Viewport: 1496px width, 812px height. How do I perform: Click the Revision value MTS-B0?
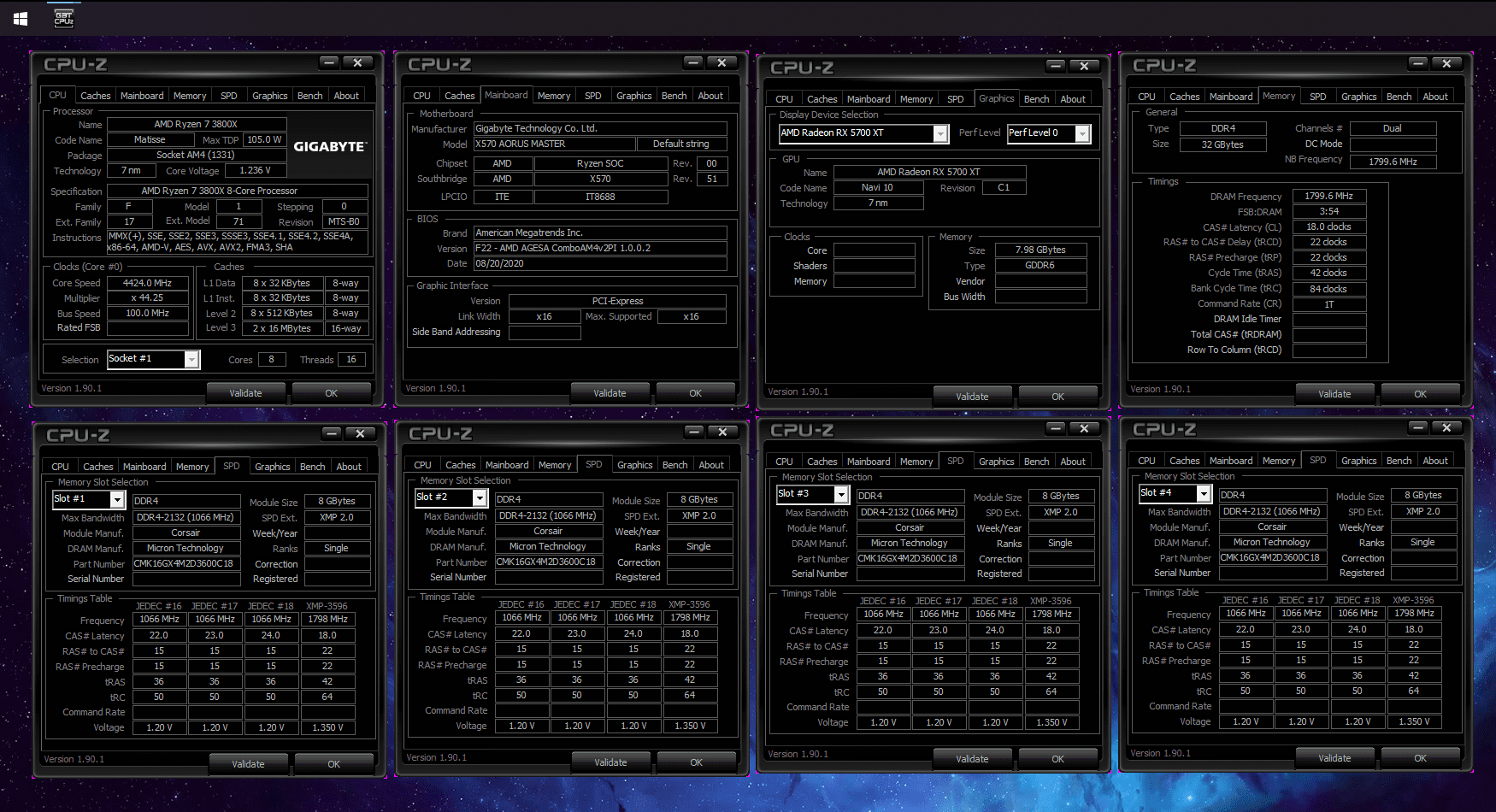(344, 222)
